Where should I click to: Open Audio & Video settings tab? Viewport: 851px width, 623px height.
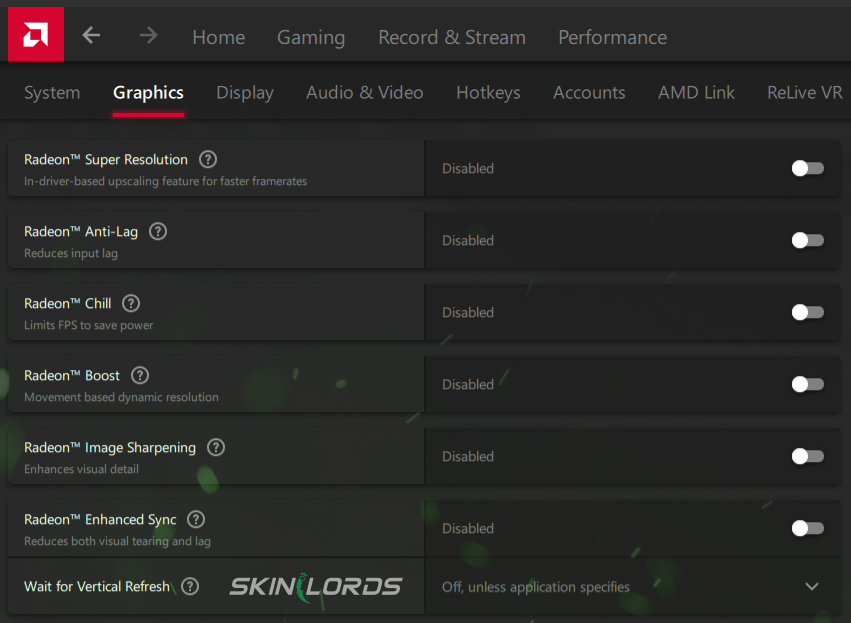365,93
